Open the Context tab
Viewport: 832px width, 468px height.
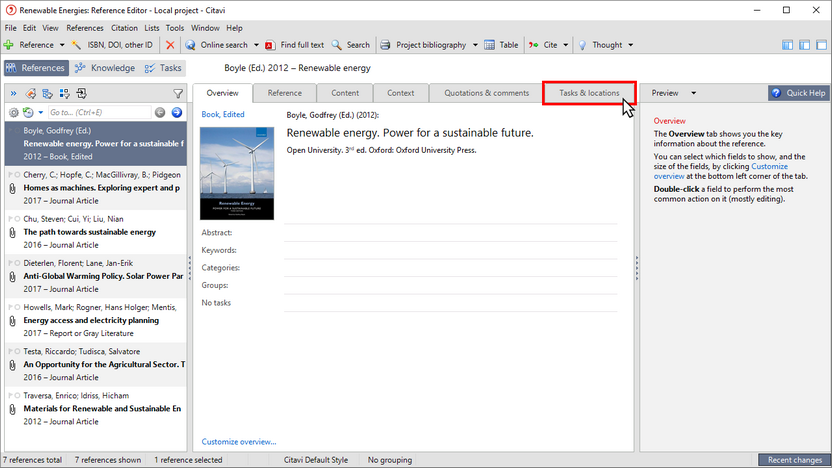pyautogui.click(x=401, y=93)
